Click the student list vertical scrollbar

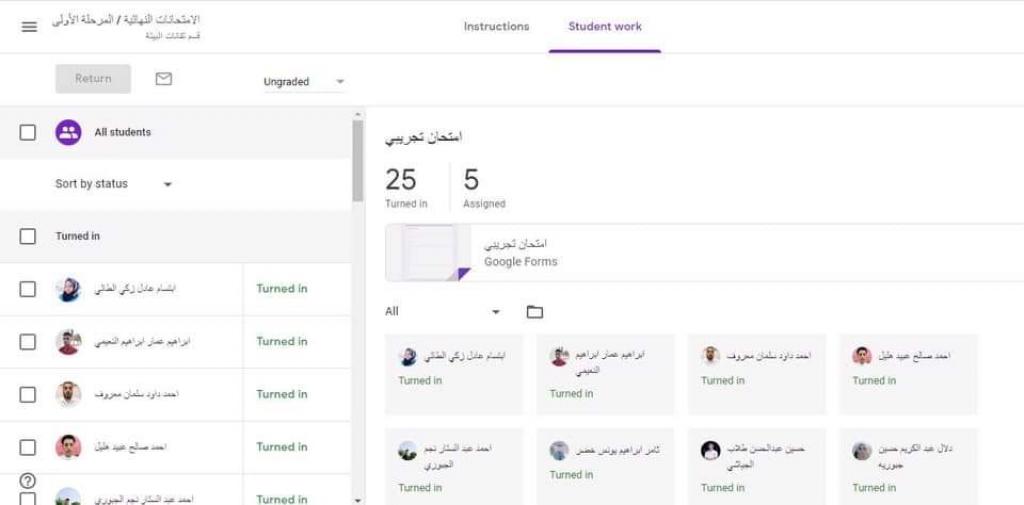[x=358, y=160]
